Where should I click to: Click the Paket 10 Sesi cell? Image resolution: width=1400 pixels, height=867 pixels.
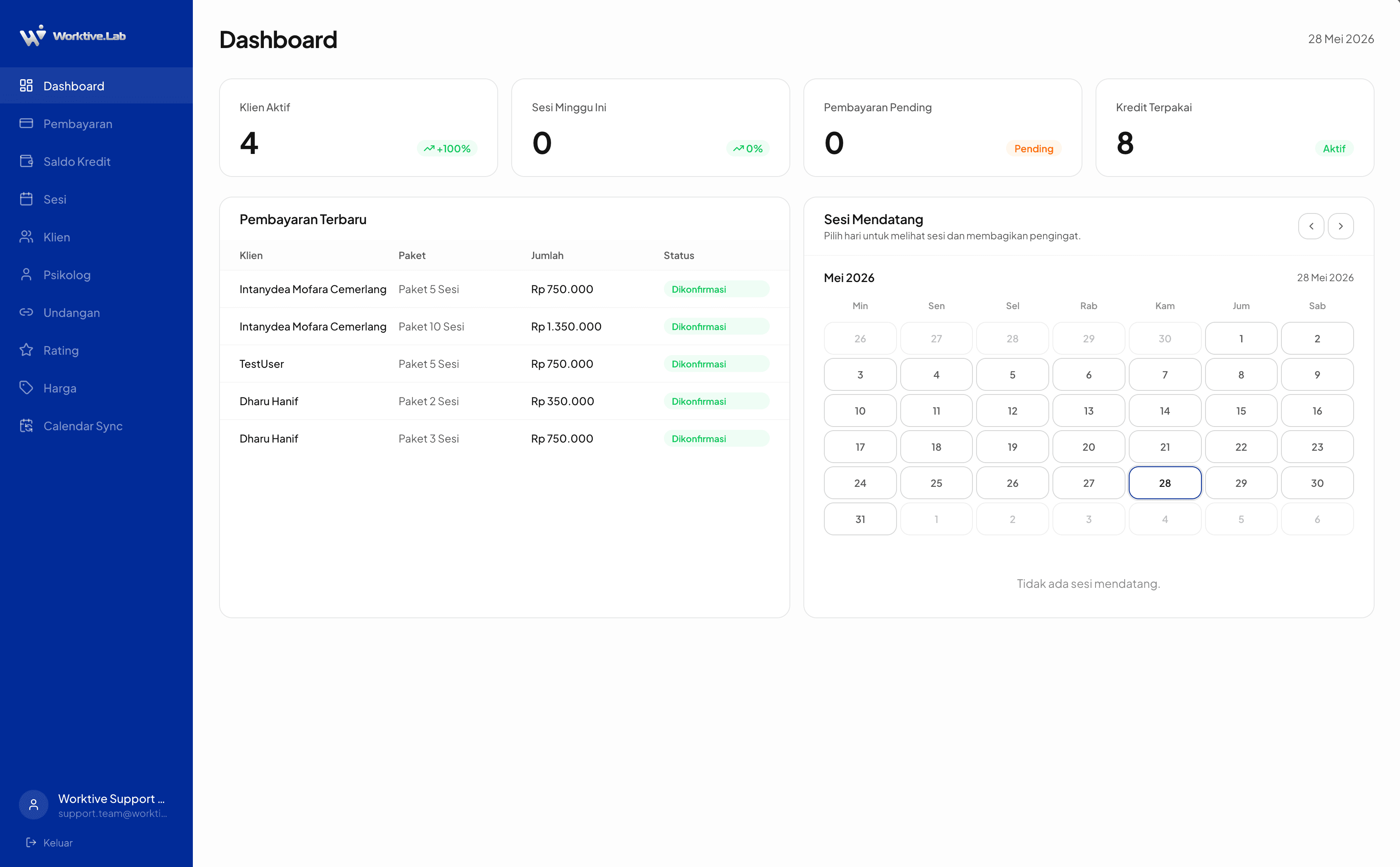(x=431, y=326)
